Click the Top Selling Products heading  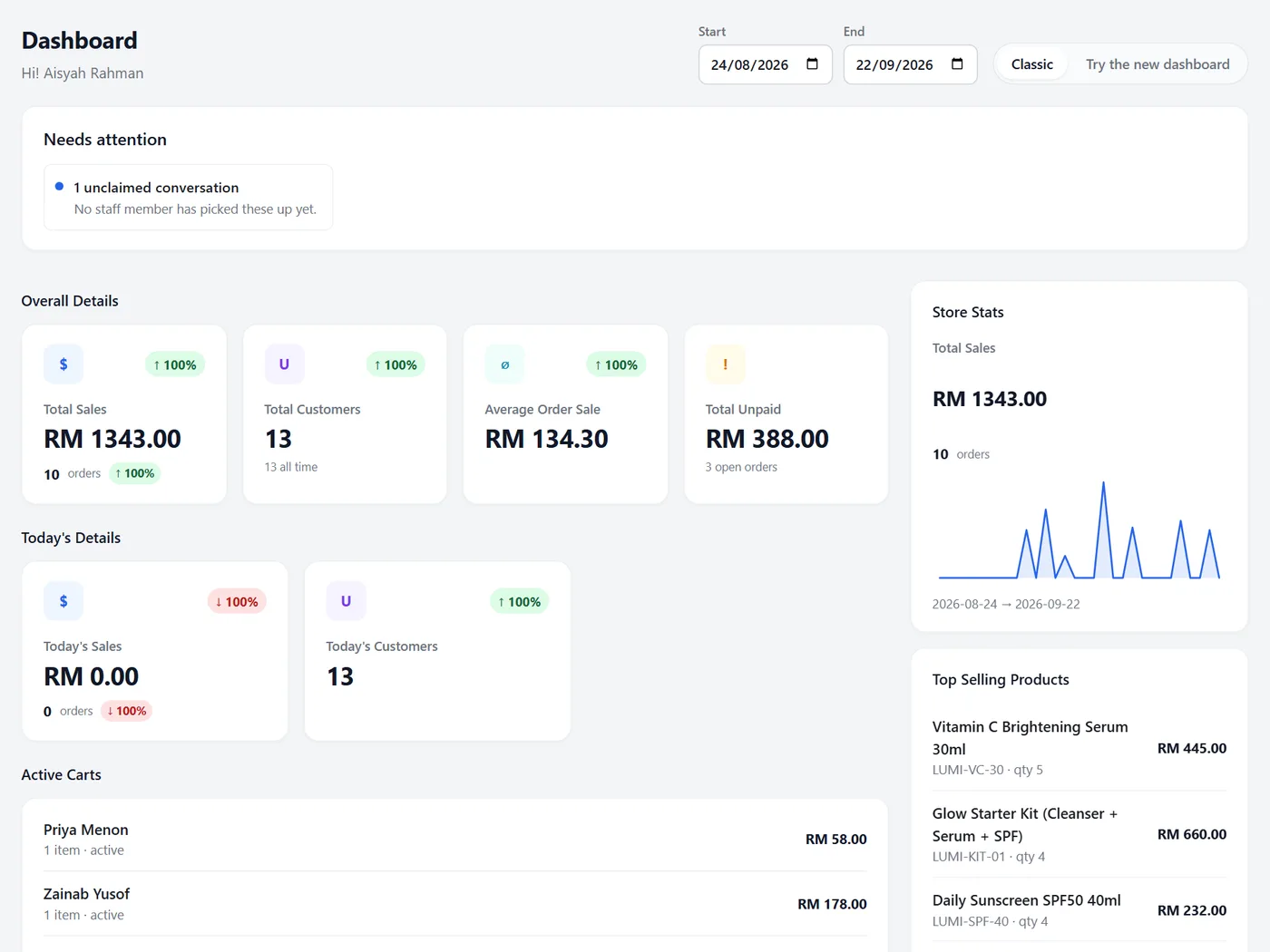coord(1001,680)
